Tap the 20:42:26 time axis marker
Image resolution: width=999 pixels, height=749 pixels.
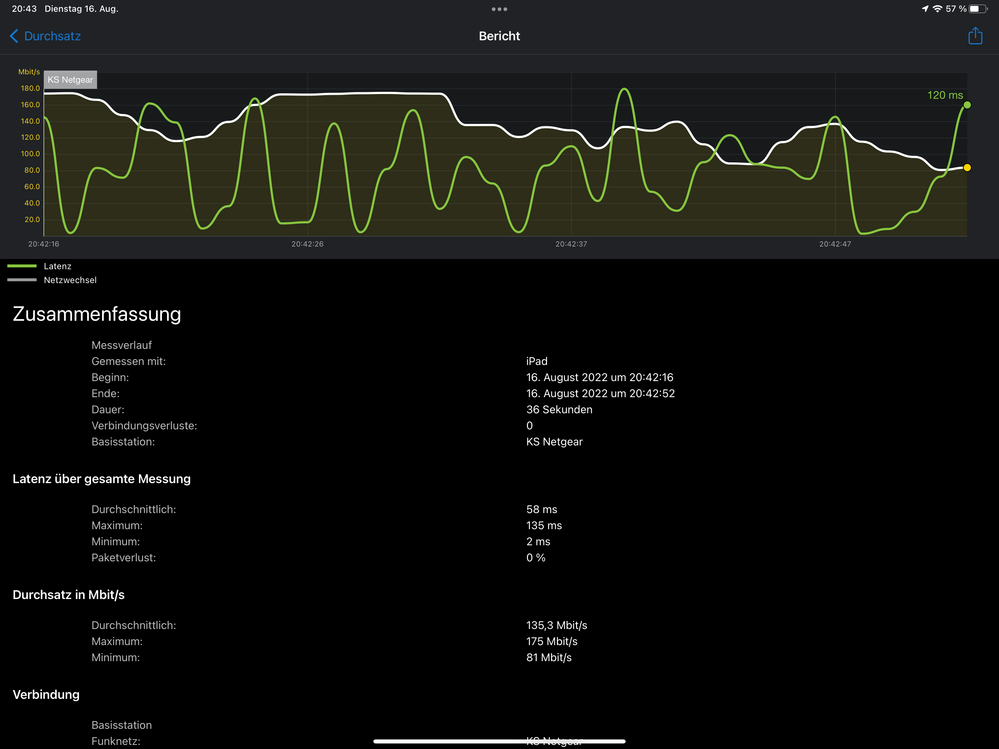(307, 243)
